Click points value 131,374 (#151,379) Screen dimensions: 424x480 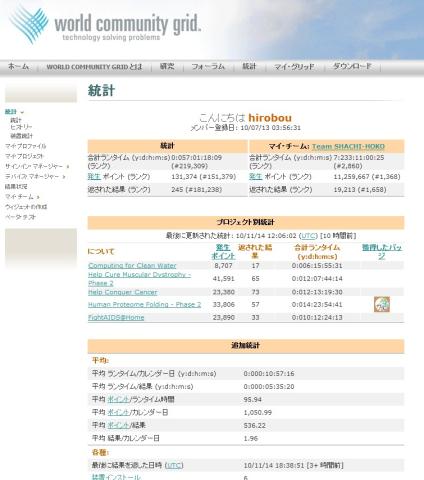point(204,176)
